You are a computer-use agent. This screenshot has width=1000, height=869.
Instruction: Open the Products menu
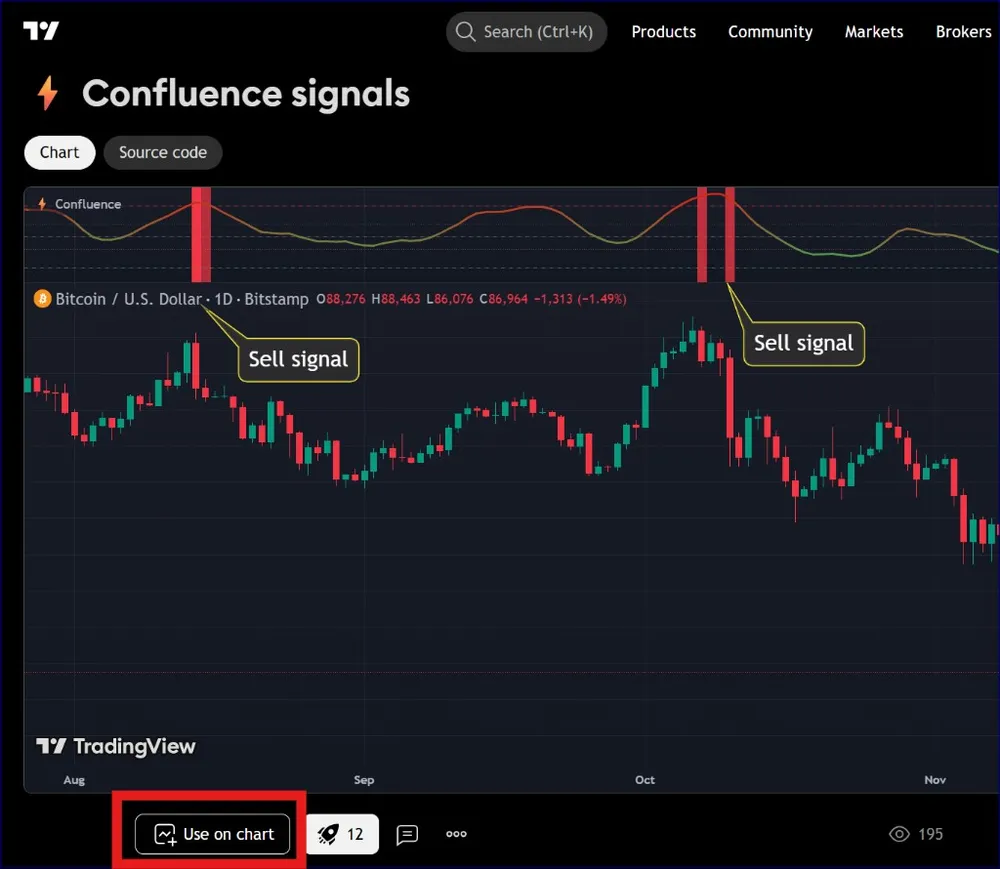pyautogui.click(x=663, y=31)
